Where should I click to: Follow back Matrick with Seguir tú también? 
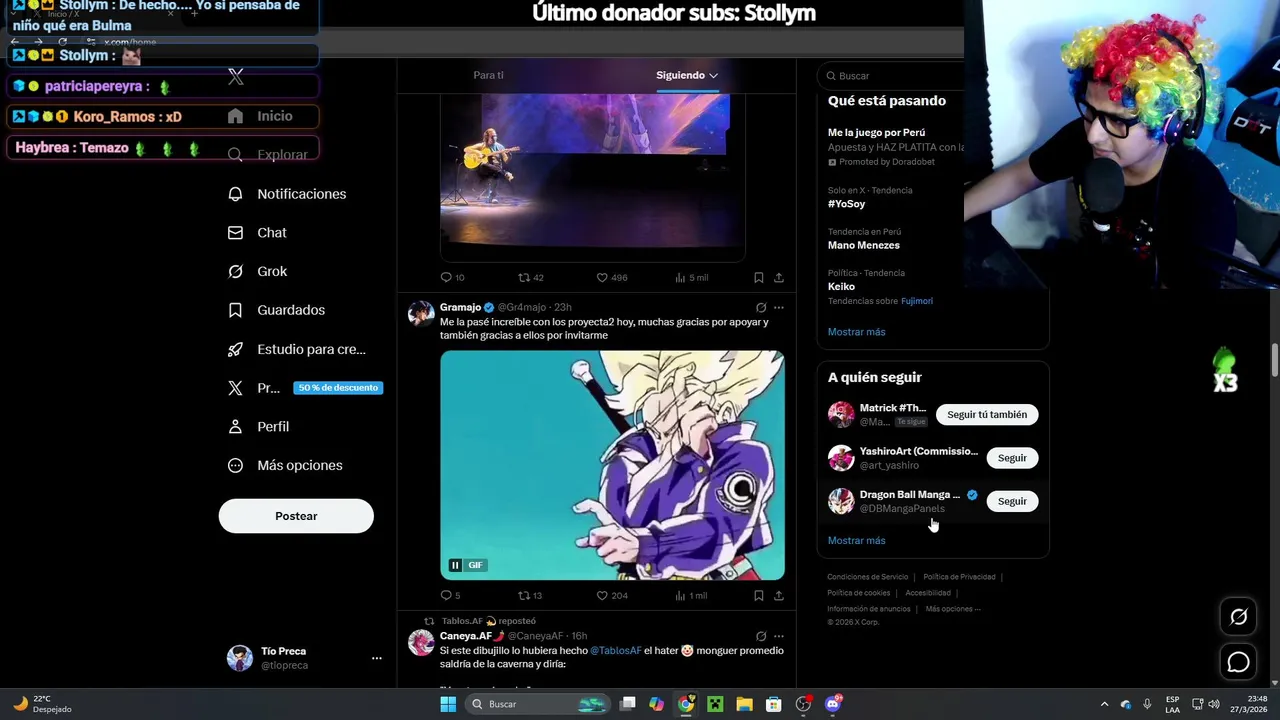(x=987, y=414)
